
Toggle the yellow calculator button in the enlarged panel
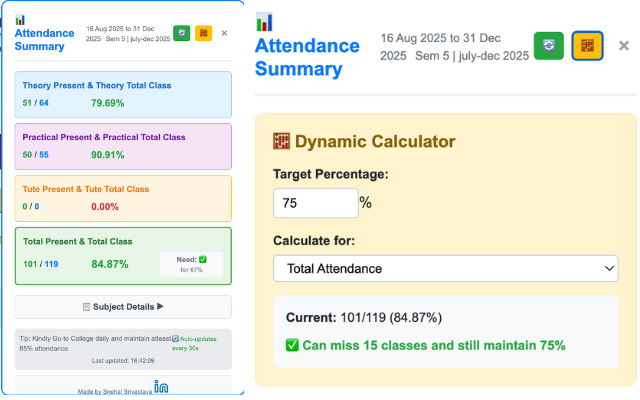[587, 46]
